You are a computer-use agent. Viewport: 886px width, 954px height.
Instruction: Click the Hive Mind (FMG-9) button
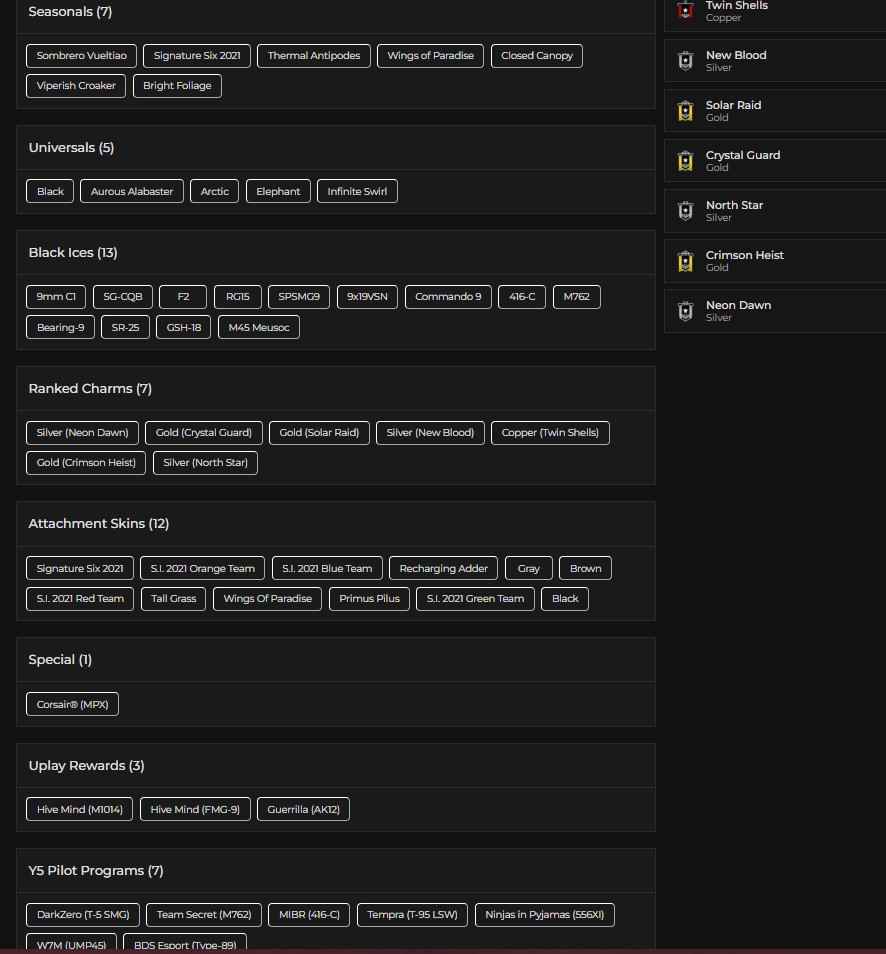coord(194,808)
